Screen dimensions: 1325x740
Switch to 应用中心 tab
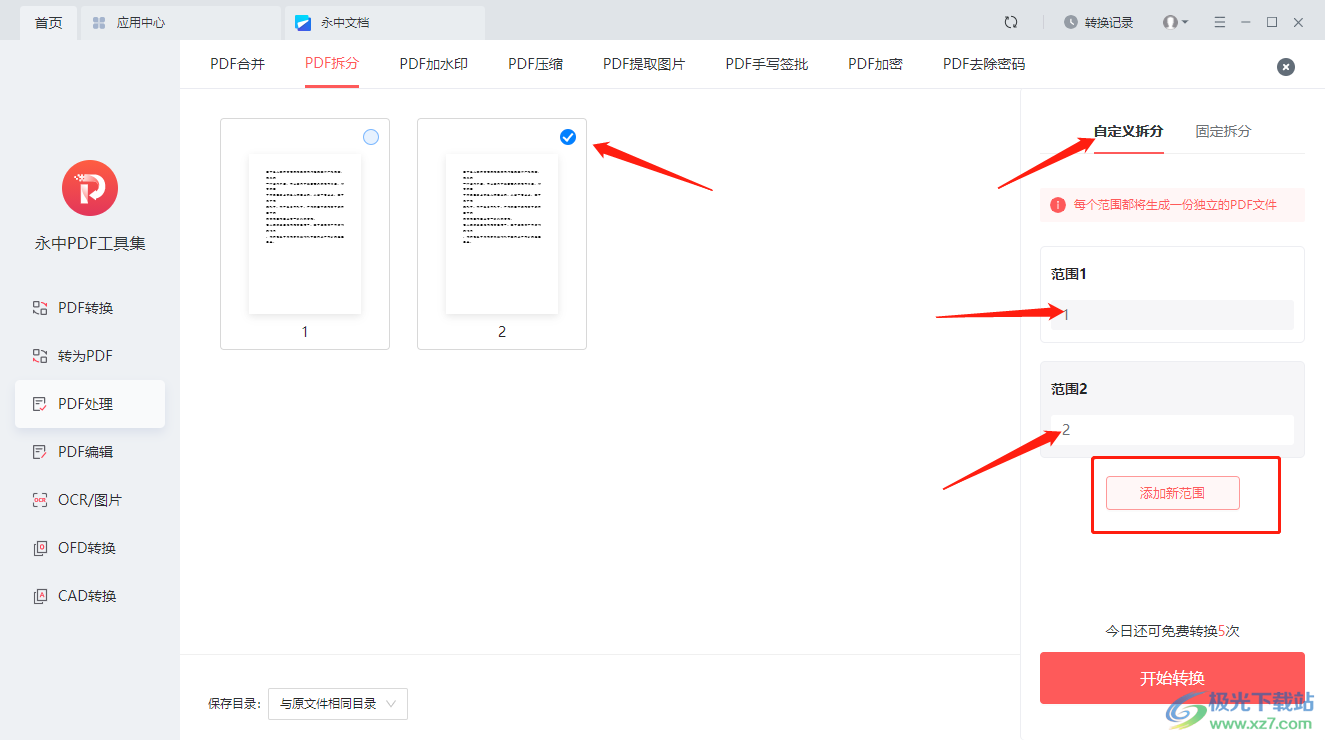(x=180, y=22)
